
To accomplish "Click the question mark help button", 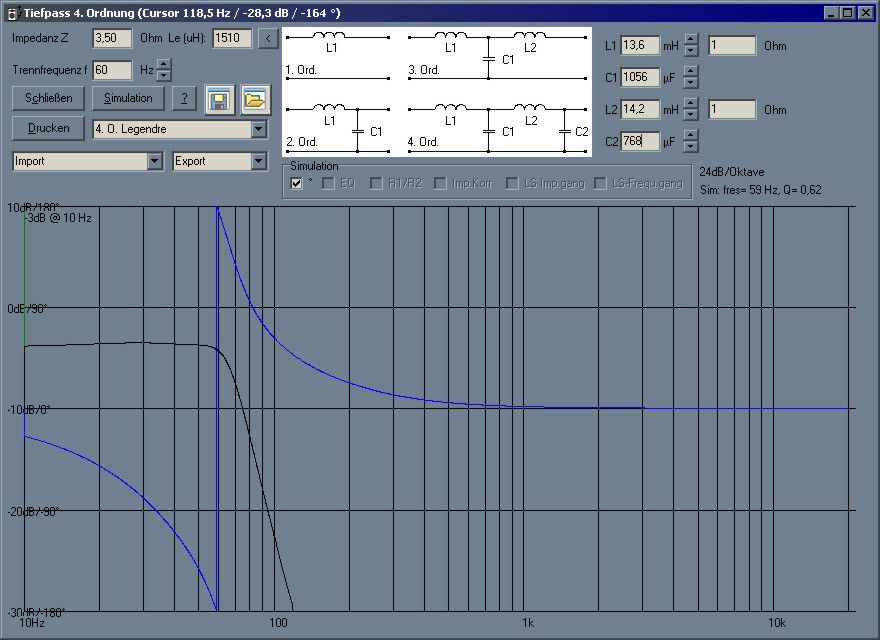I will click(184, 98).
